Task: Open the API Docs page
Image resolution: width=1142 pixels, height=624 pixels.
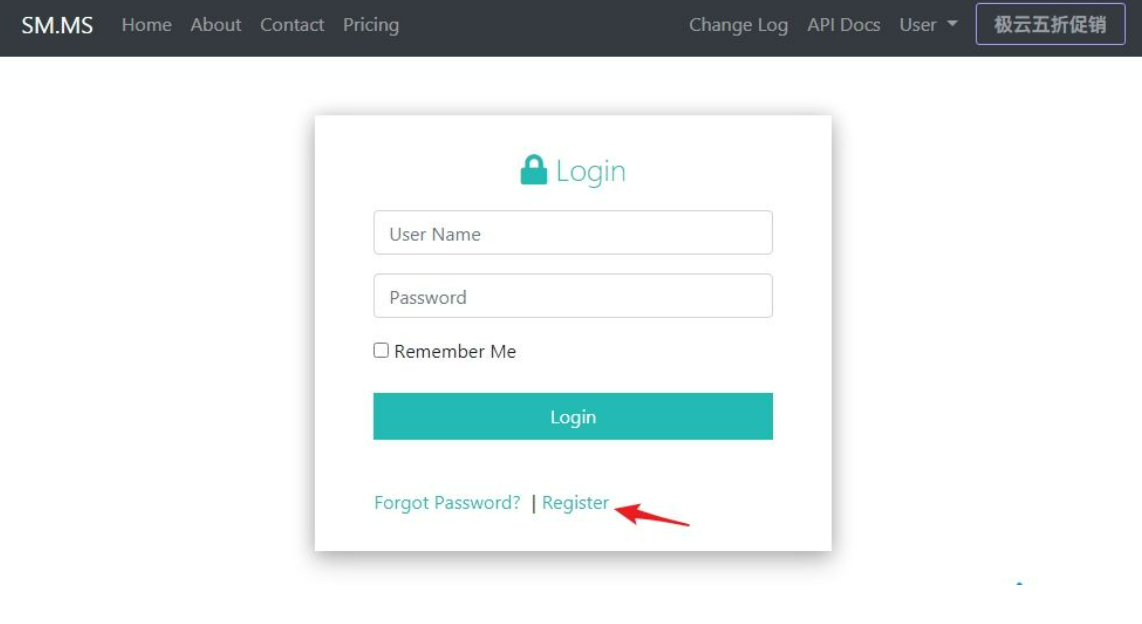Action: point(844,25)
